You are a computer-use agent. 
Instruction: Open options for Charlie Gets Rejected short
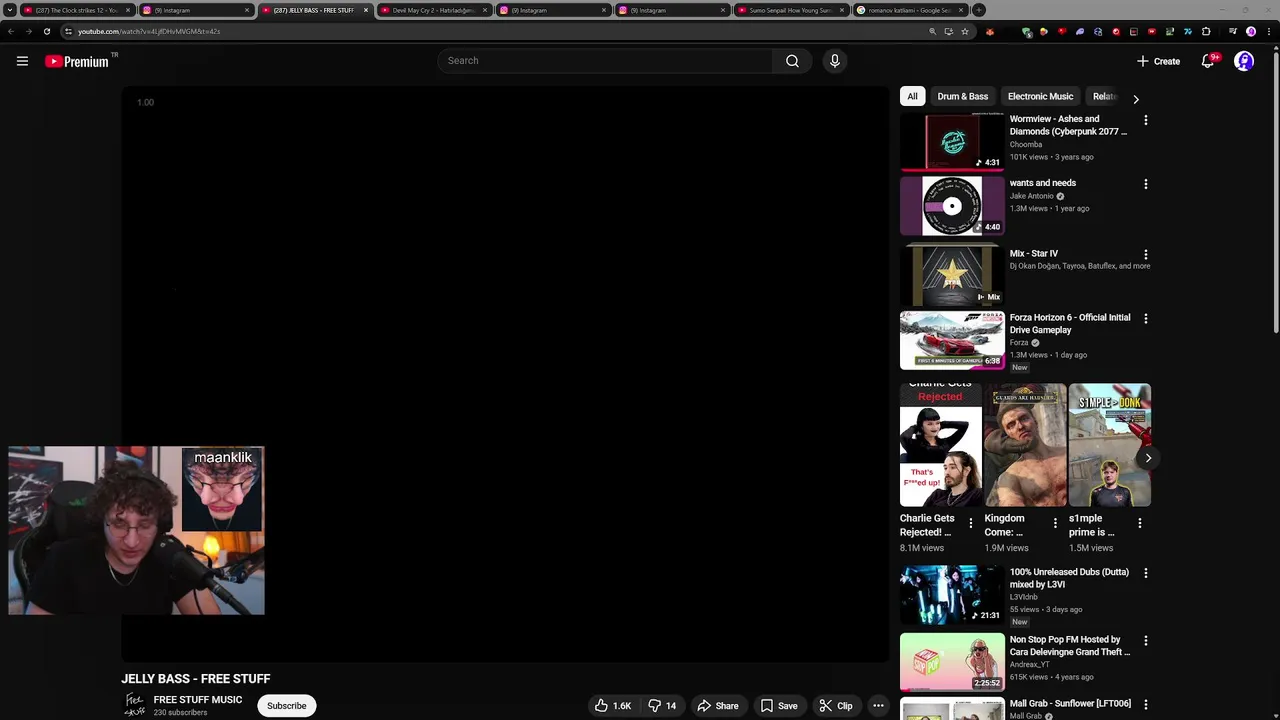pos(970,523)
